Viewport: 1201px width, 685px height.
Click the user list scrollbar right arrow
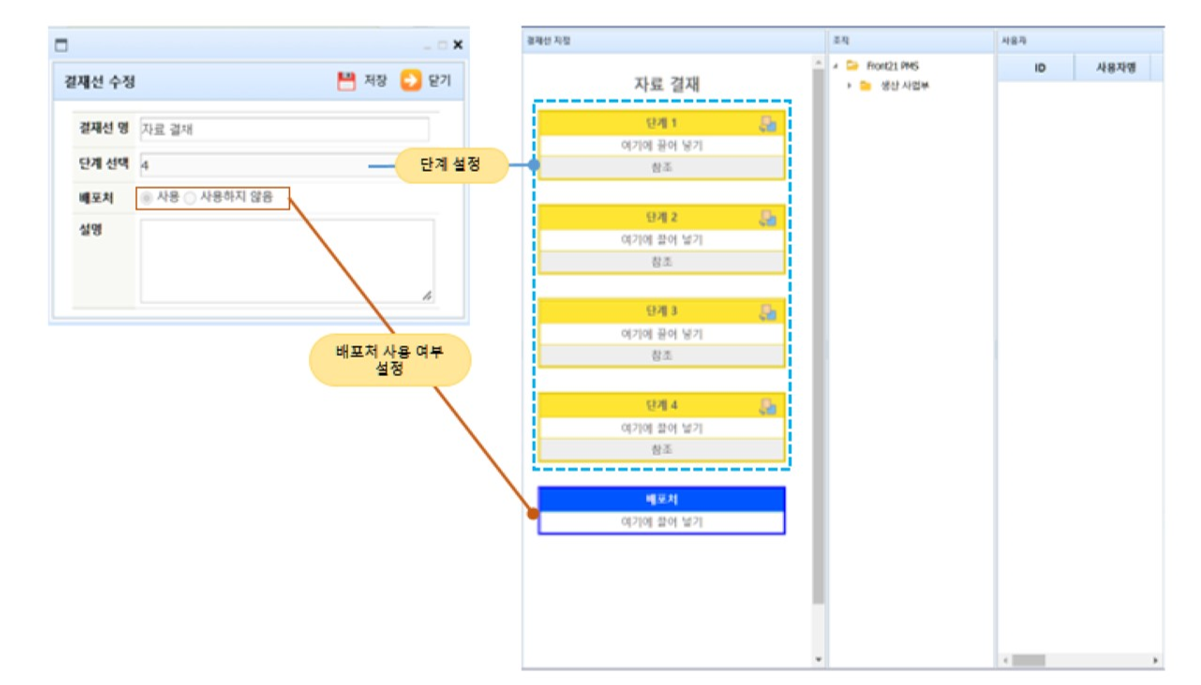coord(1156,661)
